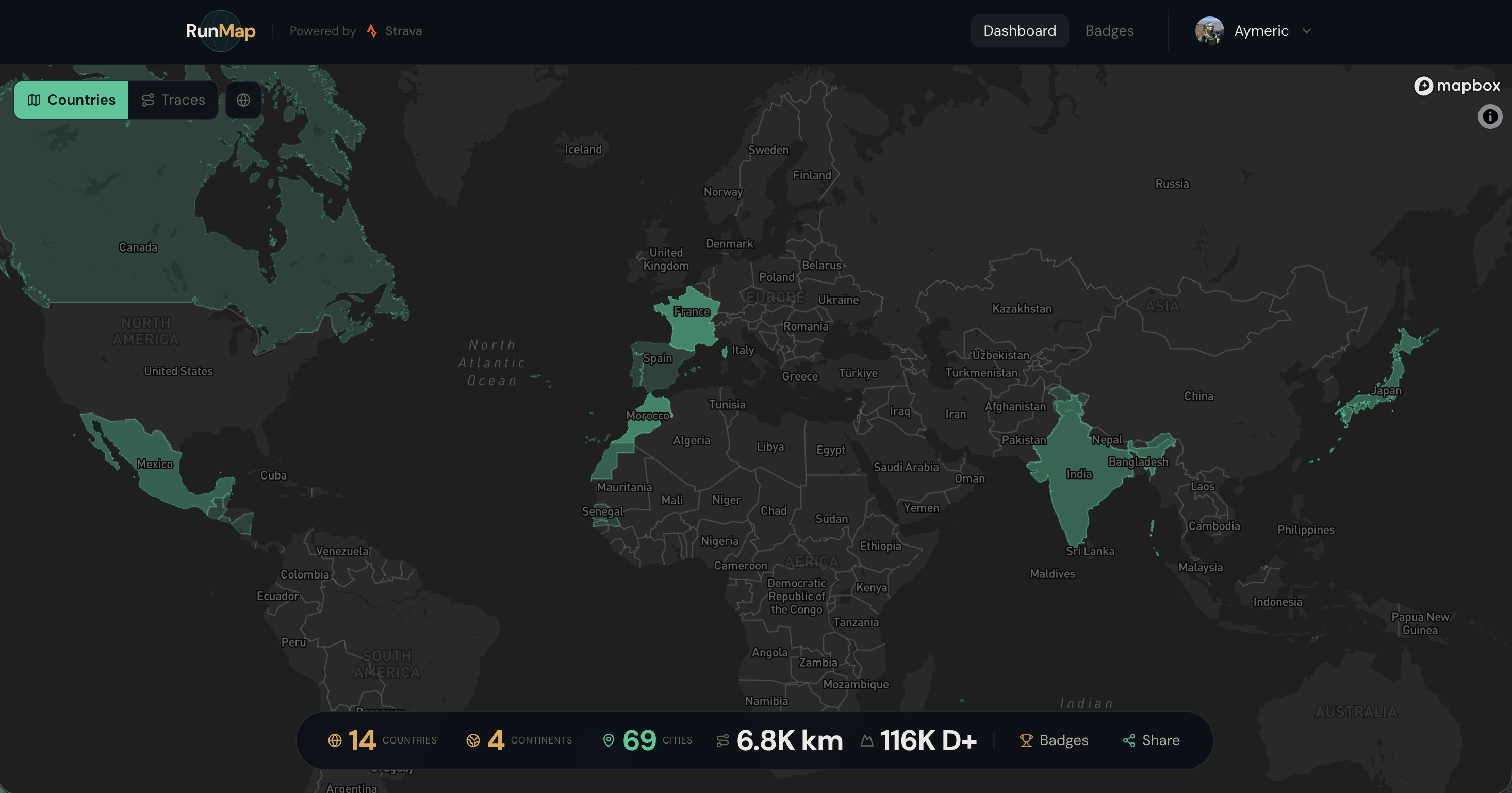The height and width of the screenshot is (793, 1512).
Task: Click the share nodes icon
Action: (x=1129, y=740)
